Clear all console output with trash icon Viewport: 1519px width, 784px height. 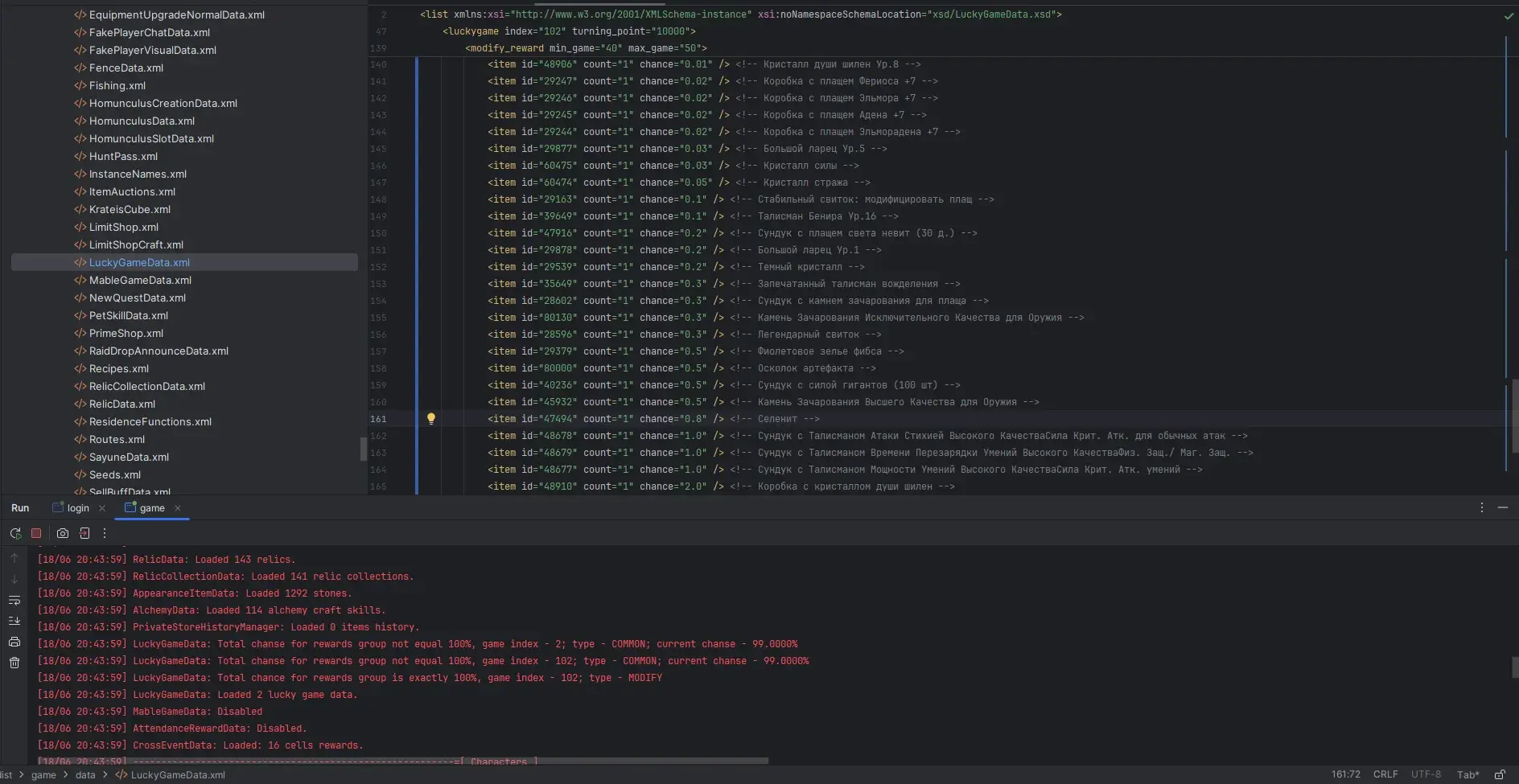tap(14, 663)
